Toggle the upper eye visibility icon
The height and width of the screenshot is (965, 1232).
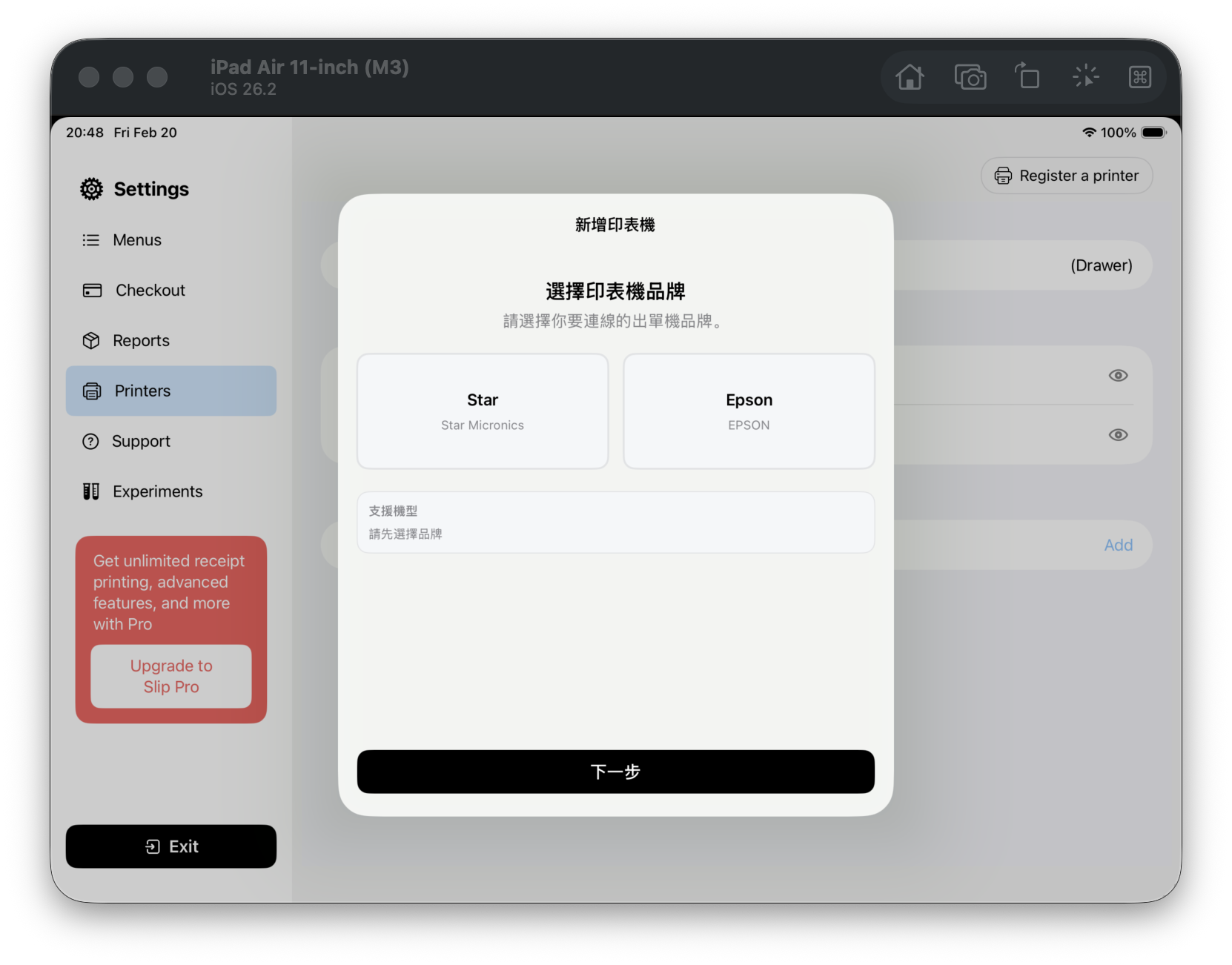pos(1118,376)
